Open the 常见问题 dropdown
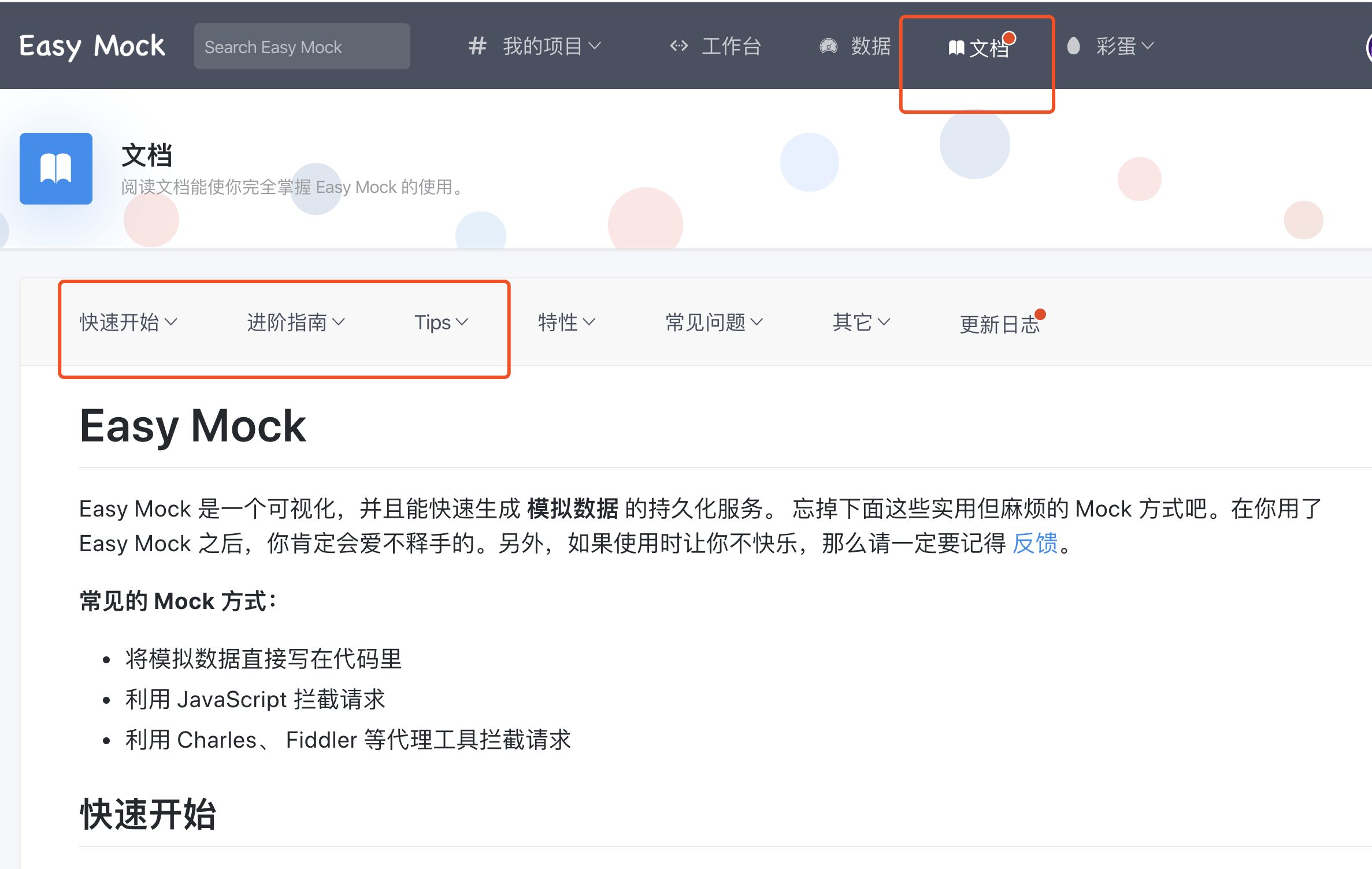The width and height of the screenshot is (1372, 869). 714,322
